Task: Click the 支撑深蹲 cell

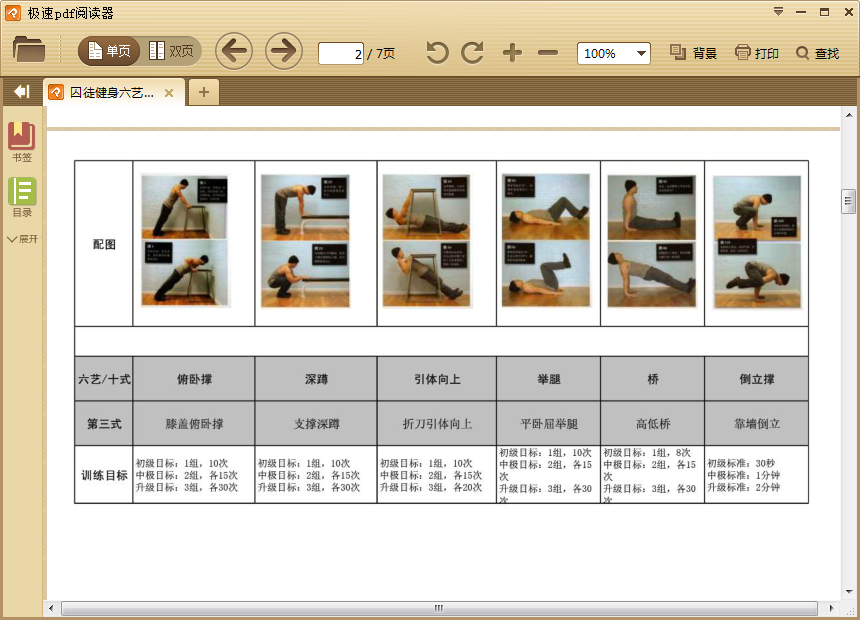Action: [316, 424]
